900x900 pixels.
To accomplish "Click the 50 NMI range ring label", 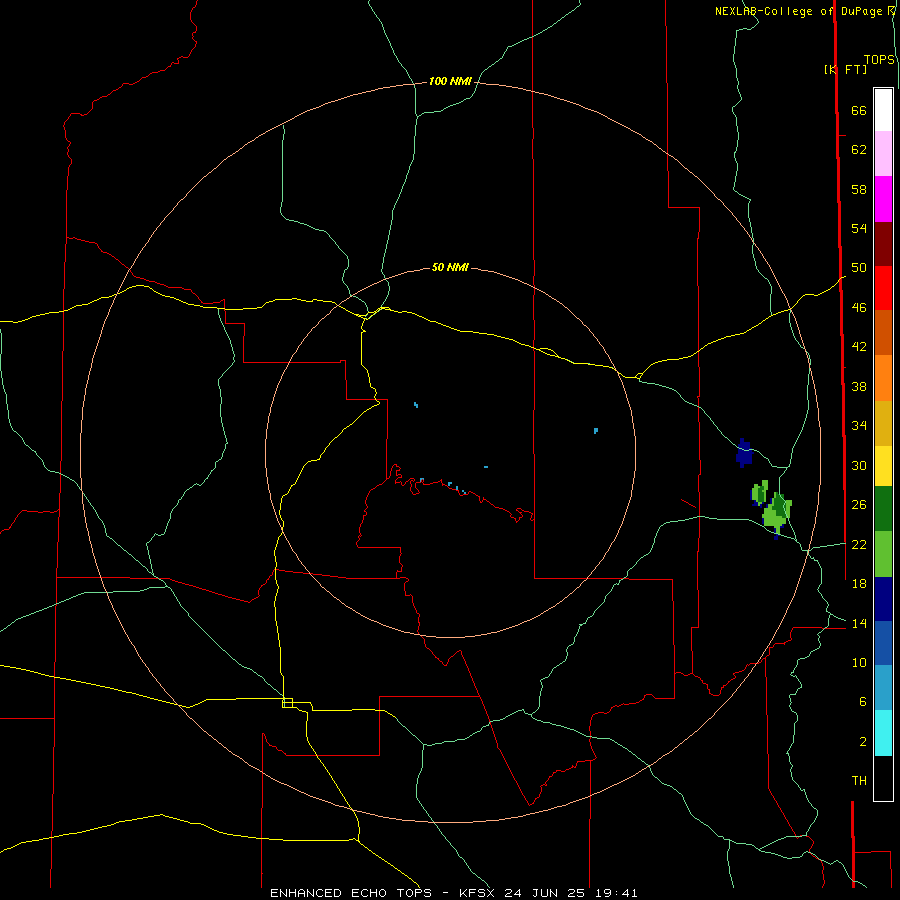I will pos(450,267).
